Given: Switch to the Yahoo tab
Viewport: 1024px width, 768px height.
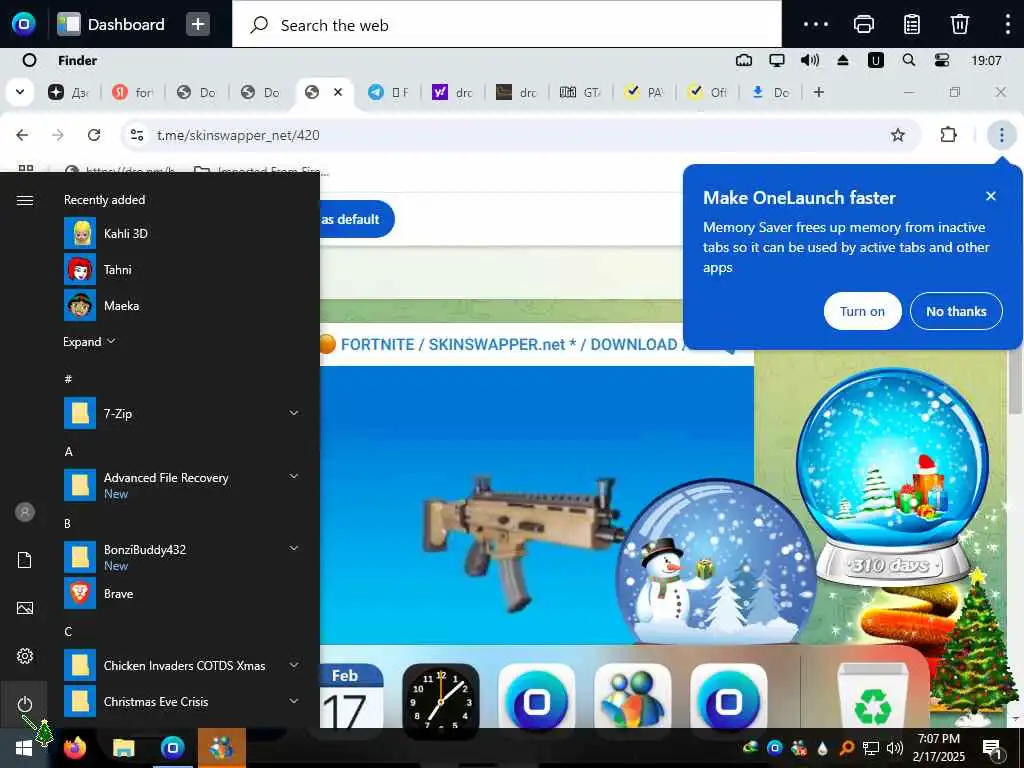Looking at the screenshot, I should point(452,92).
